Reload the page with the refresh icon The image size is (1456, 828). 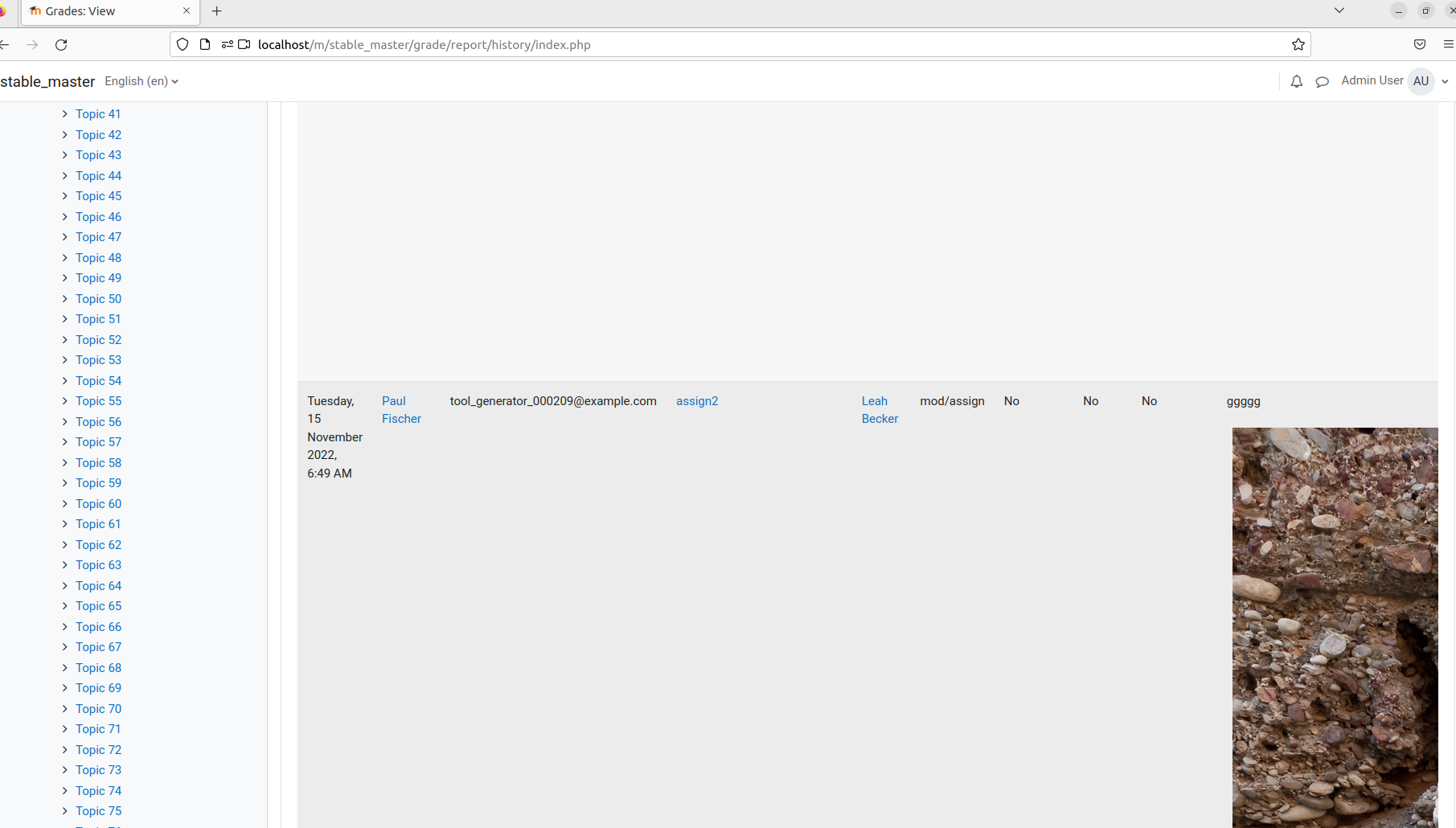tap(61, 45)
